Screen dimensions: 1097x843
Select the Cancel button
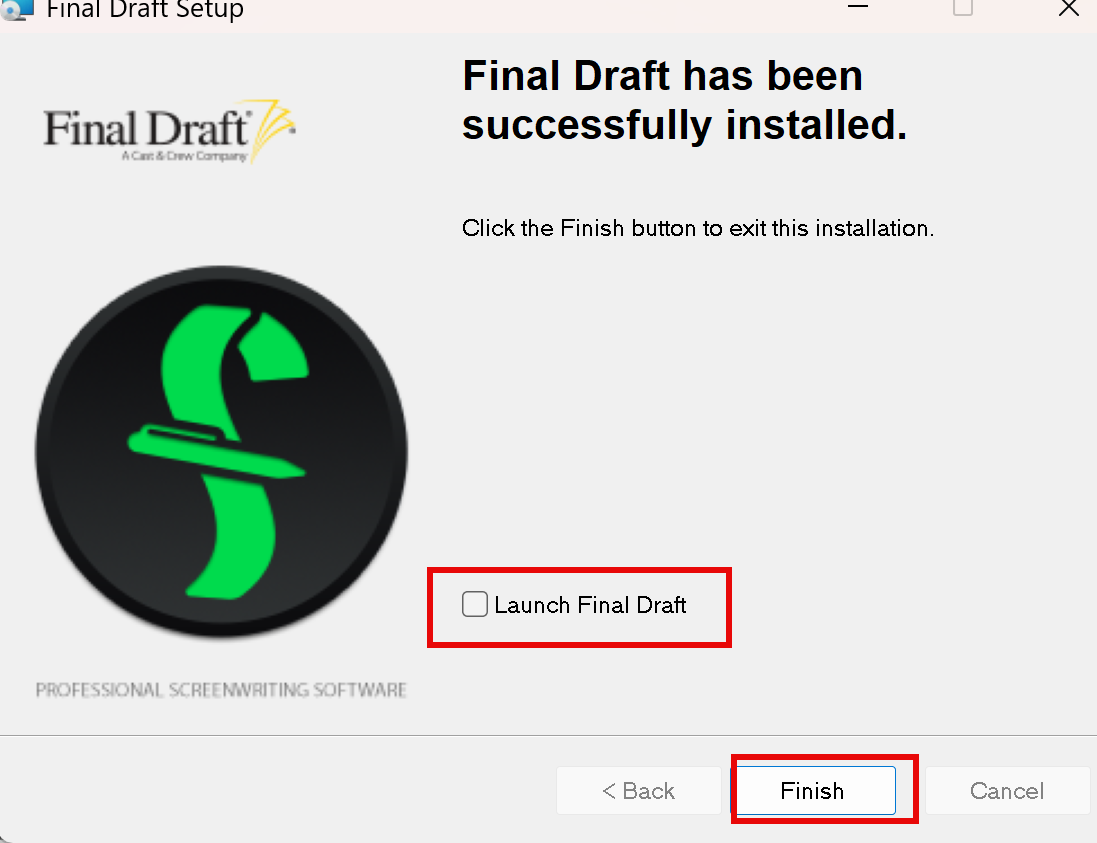(x=1007, y=791)
